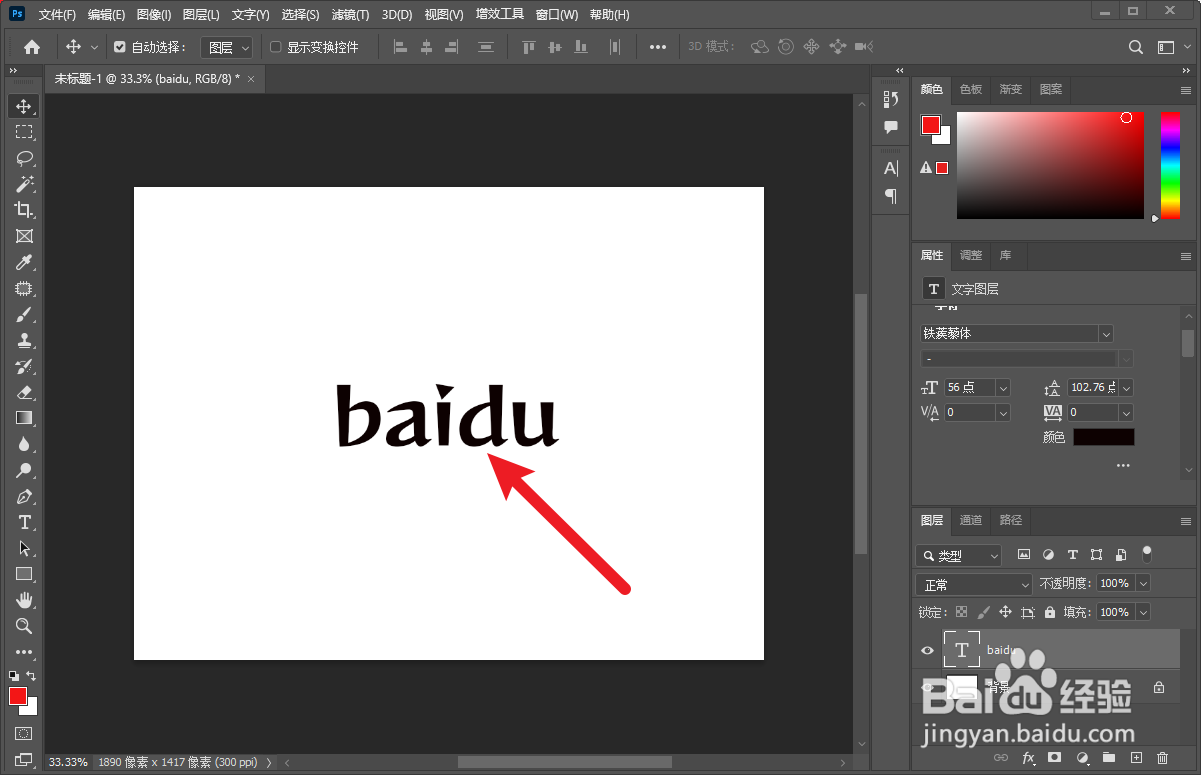Viewport: 1201px width, 775px height.
Task: Open the search magnifier at top right
Action: pyautogui.click(x=1136, y=47)
